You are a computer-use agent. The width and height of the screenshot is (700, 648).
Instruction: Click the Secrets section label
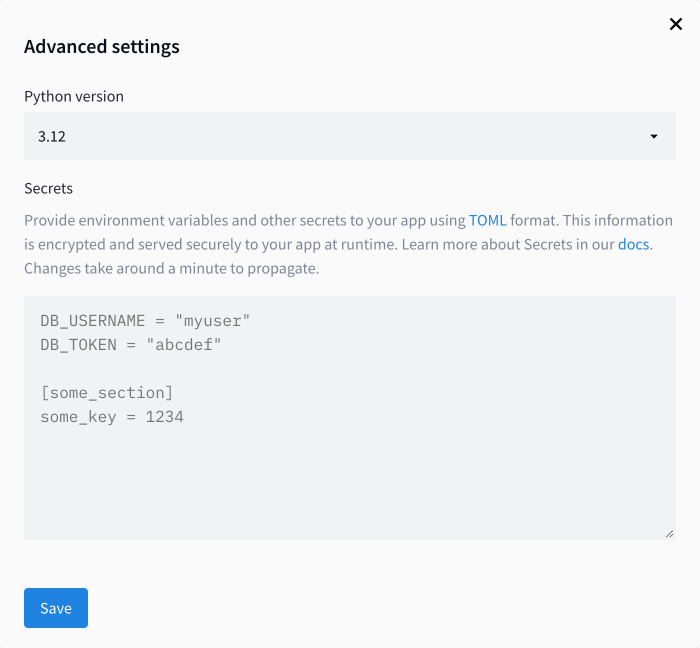(x=48, y=188)
